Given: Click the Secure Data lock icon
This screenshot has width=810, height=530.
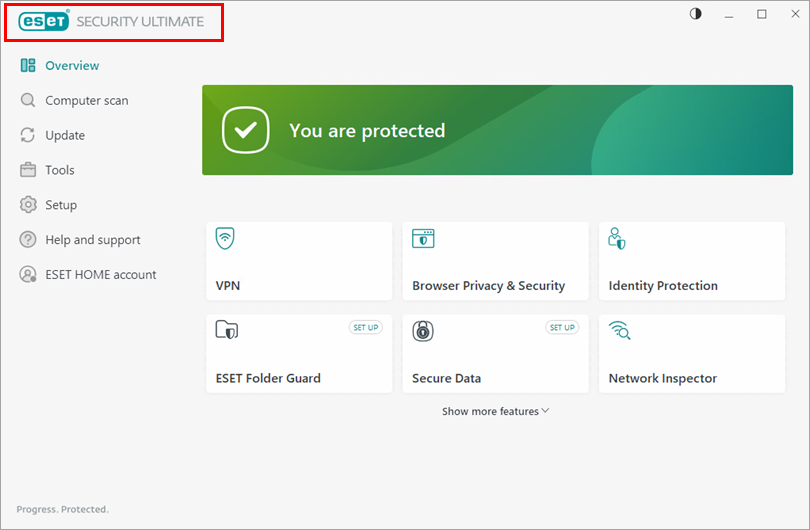Looking at the screenshot, I should coord(423,331).
